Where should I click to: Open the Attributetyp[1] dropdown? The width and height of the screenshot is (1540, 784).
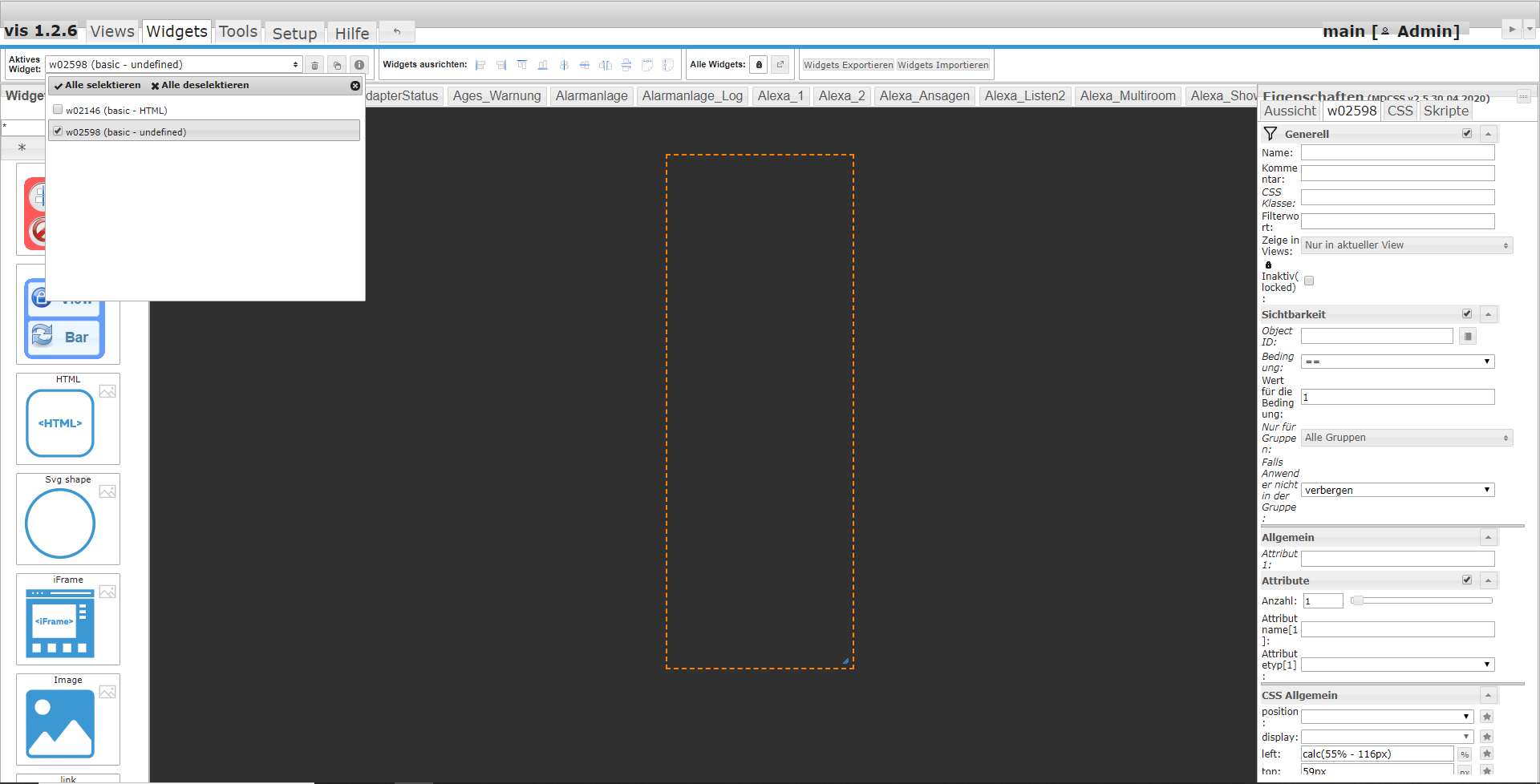(1397, 665)
